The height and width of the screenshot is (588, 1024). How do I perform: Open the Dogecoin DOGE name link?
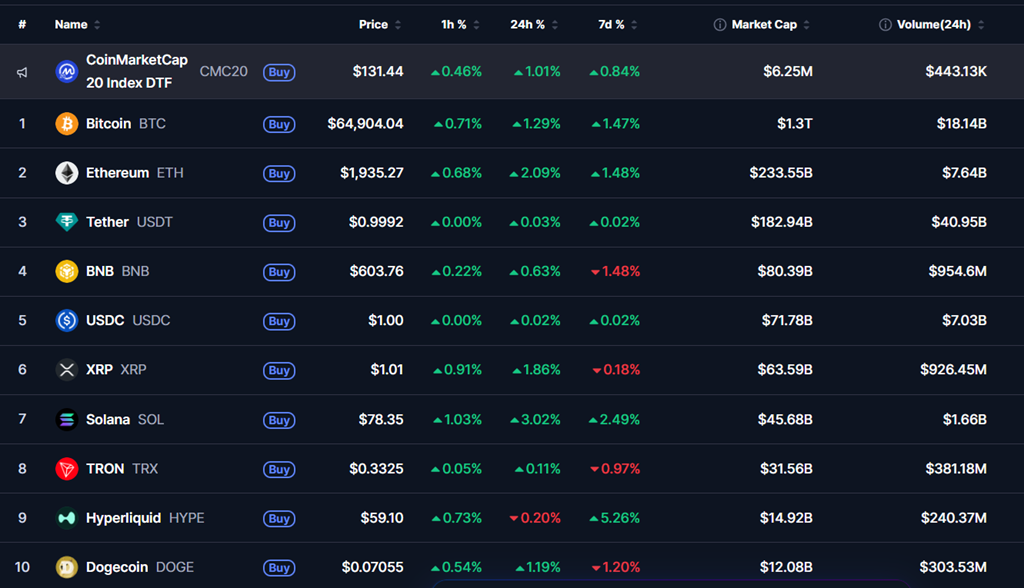[x=140, y=567]
